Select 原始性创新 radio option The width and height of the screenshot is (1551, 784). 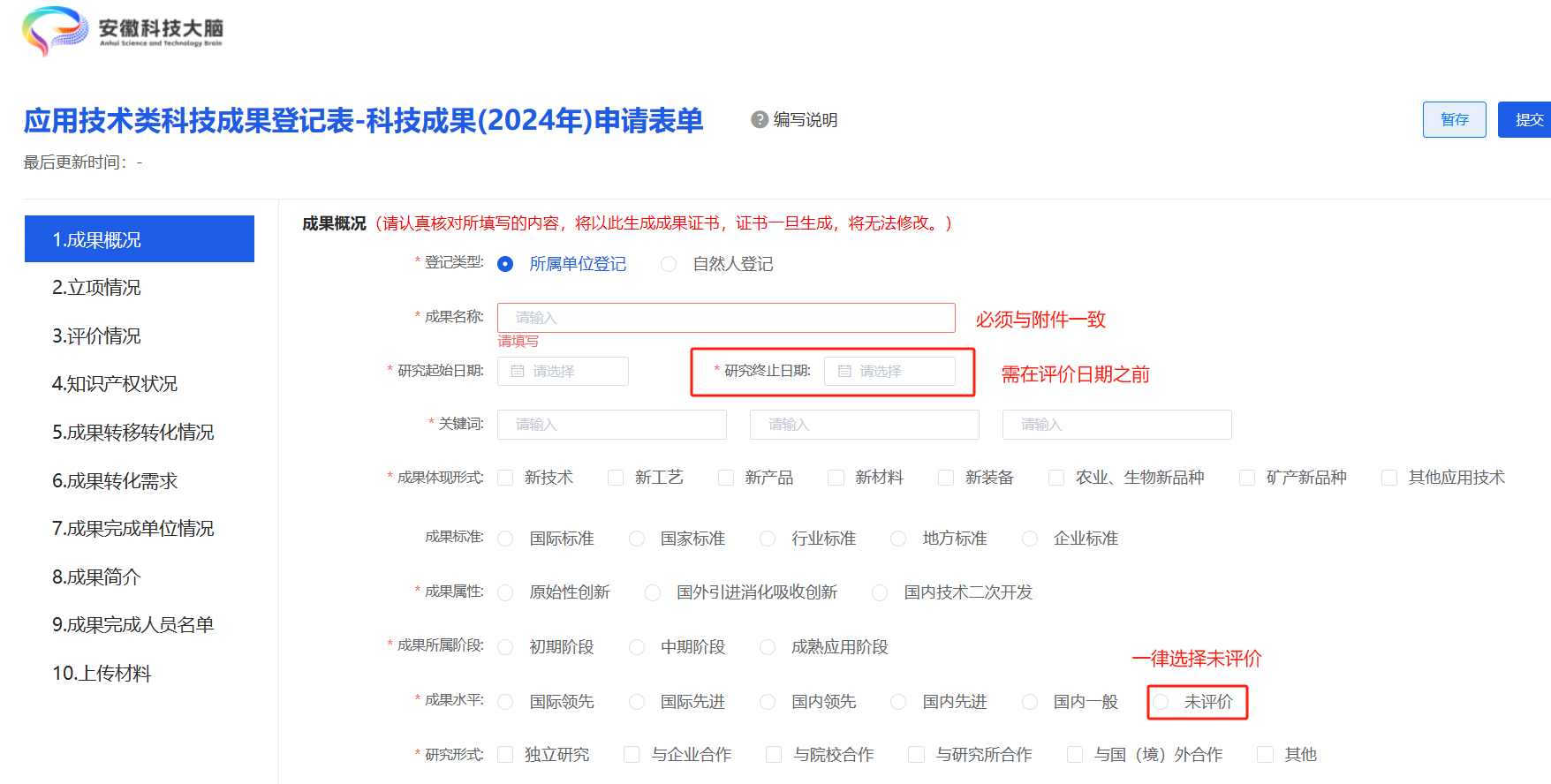coord(505,593)
